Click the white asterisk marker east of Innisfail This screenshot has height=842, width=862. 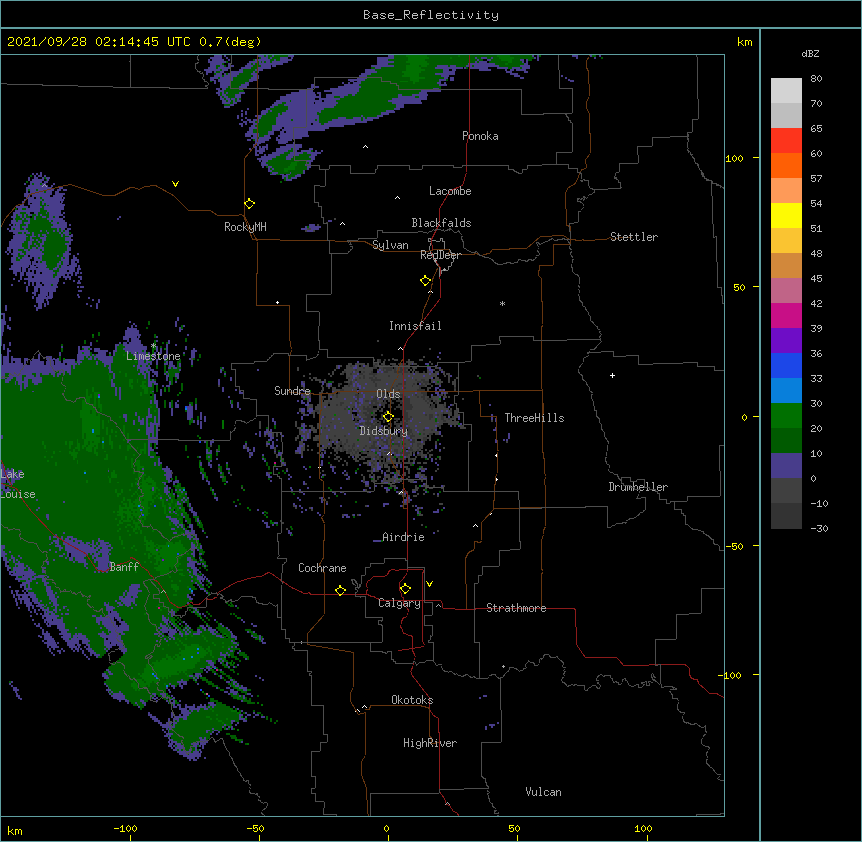click(x=502, y=304)
